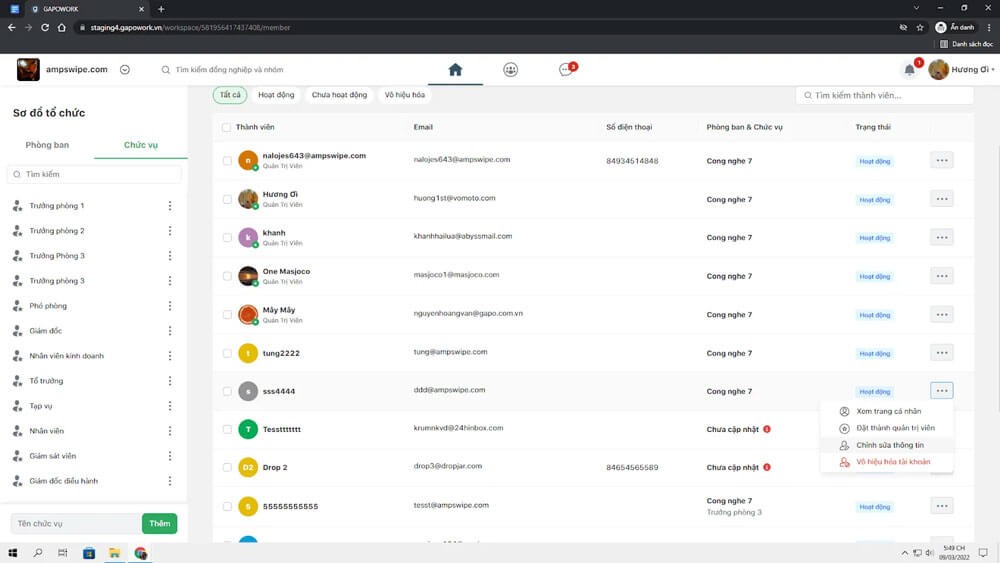
Task: Tick the select-all checkbox in table header
Action: tap(226, 128)
